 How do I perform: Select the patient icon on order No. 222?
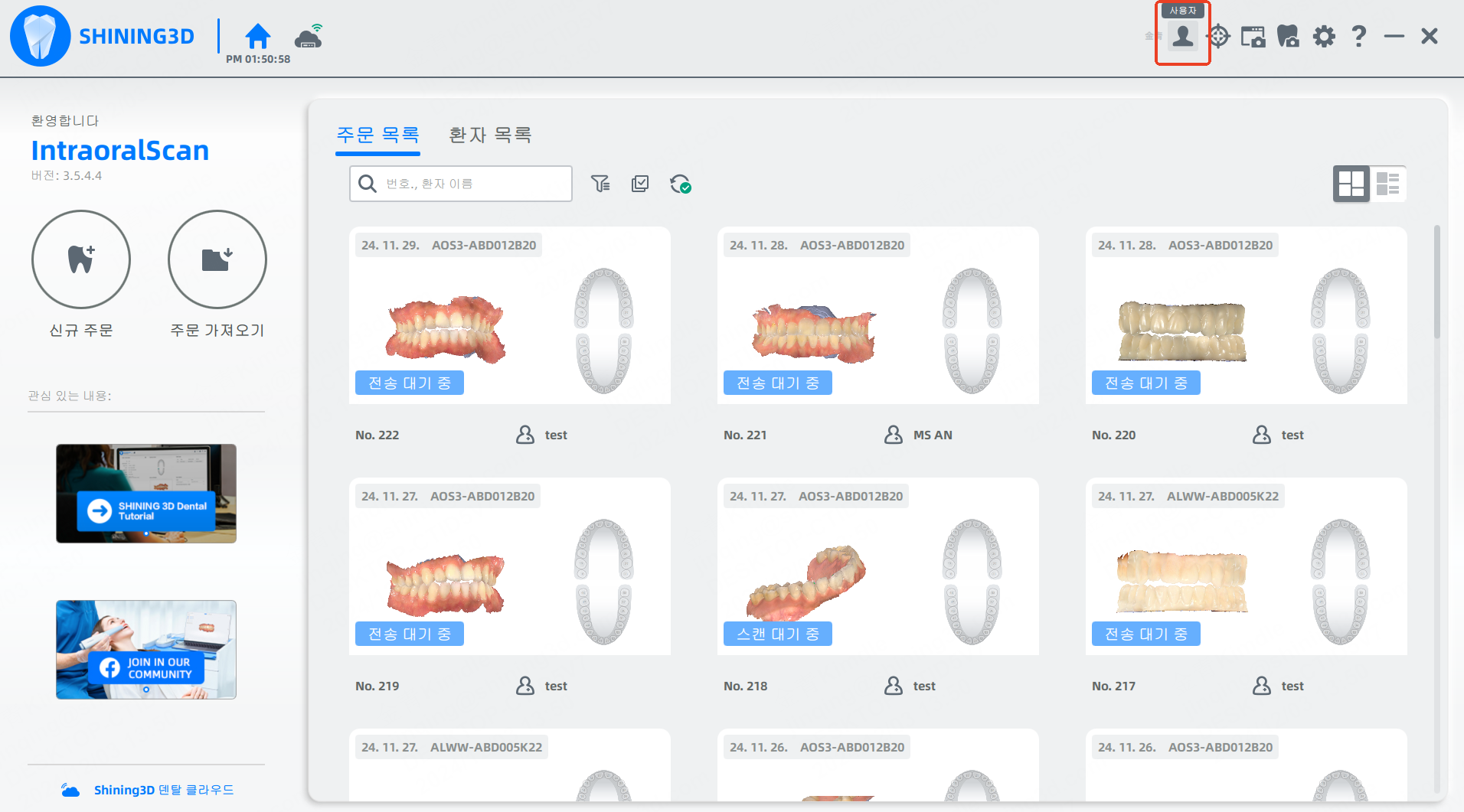point(525,435)
